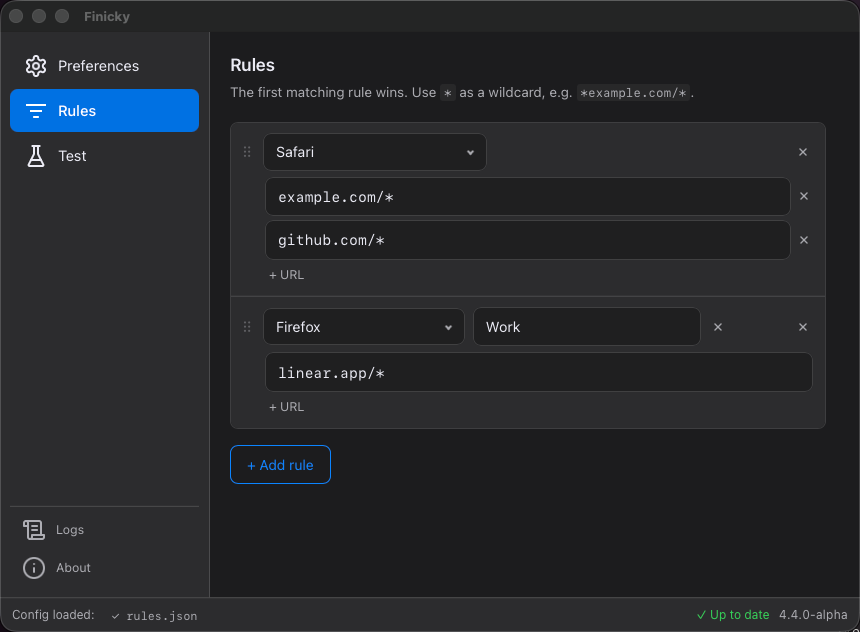Click the Add rule button
Image resolution: width=860 pixels, height=632 pixels.
280,464
